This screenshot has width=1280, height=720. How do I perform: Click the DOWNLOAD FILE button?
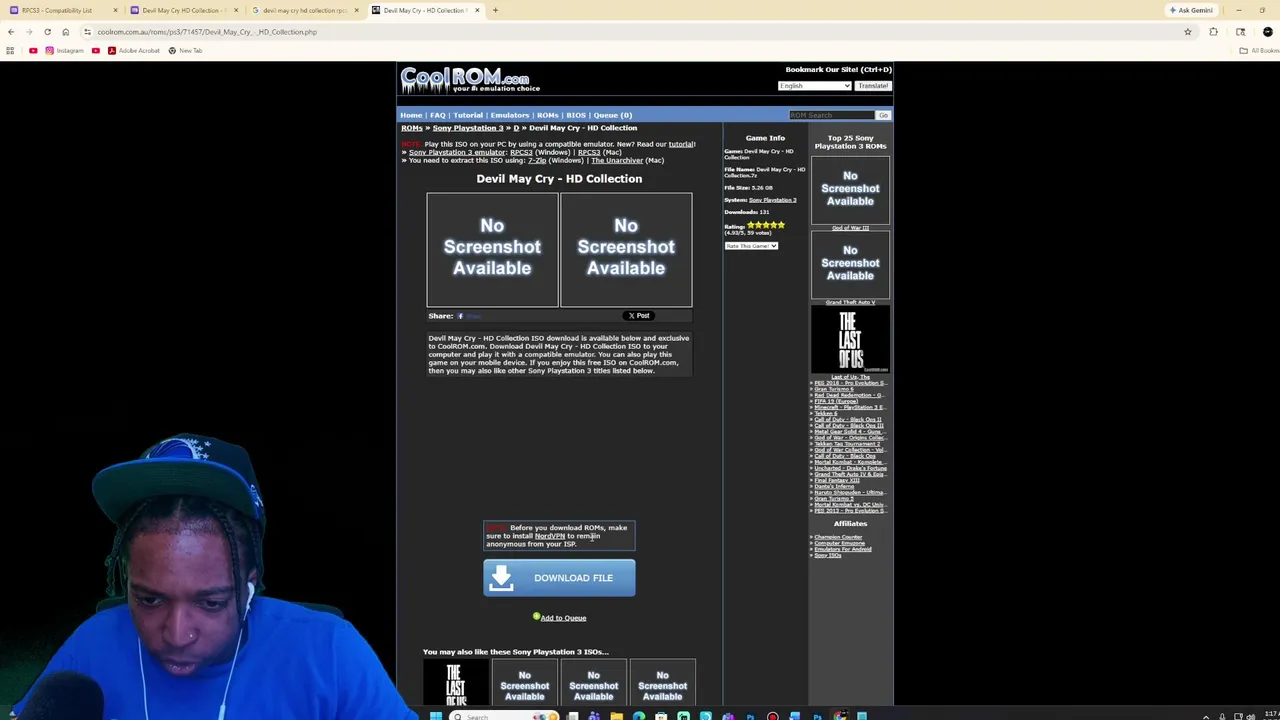coord(559,578)
